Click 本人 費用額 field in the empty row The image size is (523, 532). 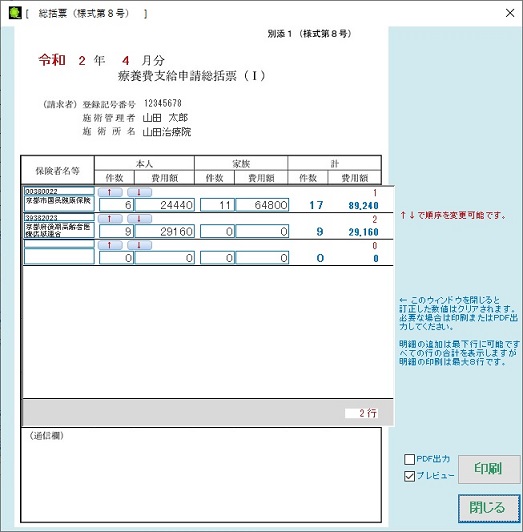[165, 258]
